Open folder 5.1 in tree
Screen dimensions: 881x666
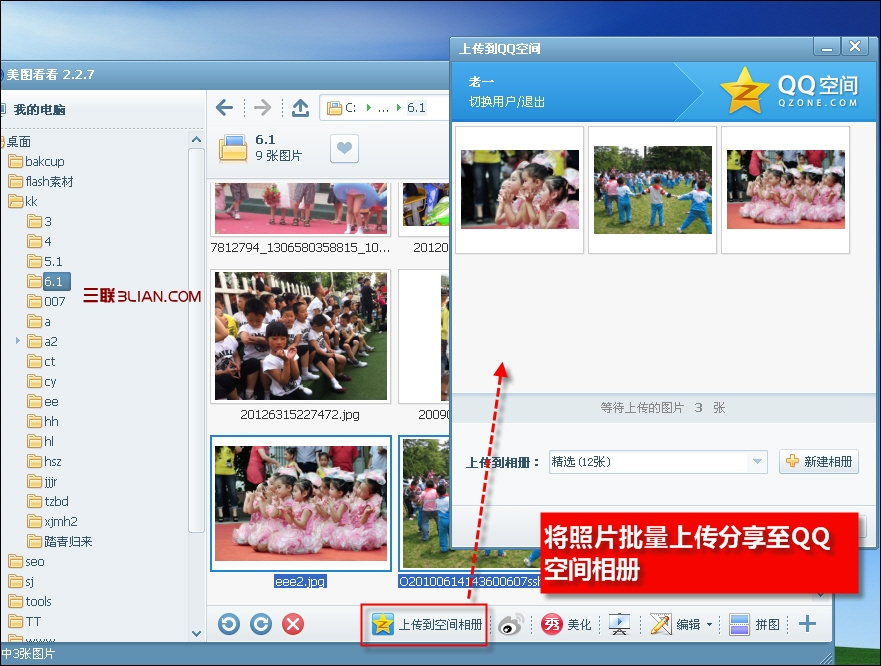click(x=45, y=261)
